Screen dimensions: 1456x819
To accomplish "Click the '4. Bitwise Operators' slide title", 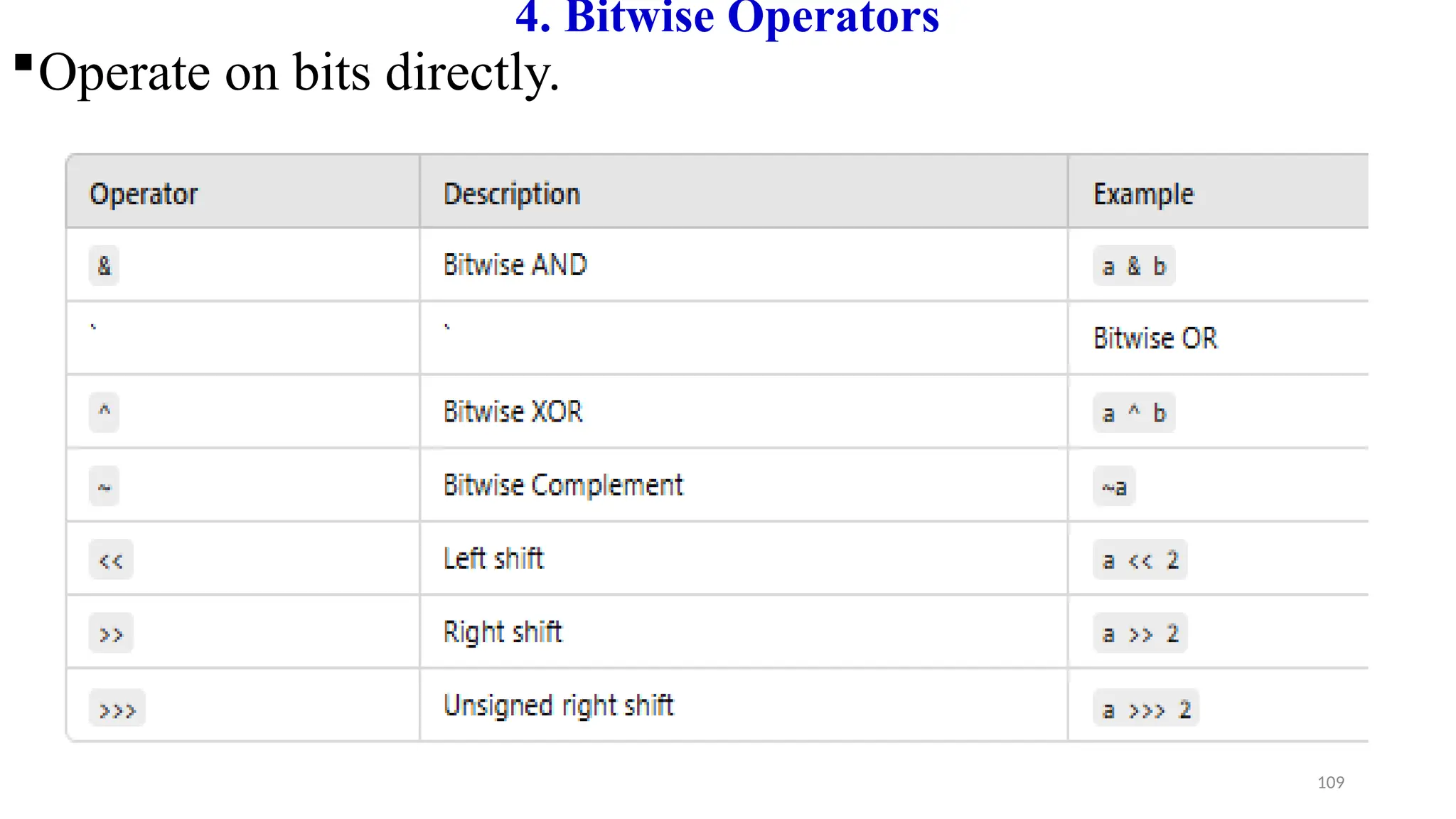I will 727,17.
